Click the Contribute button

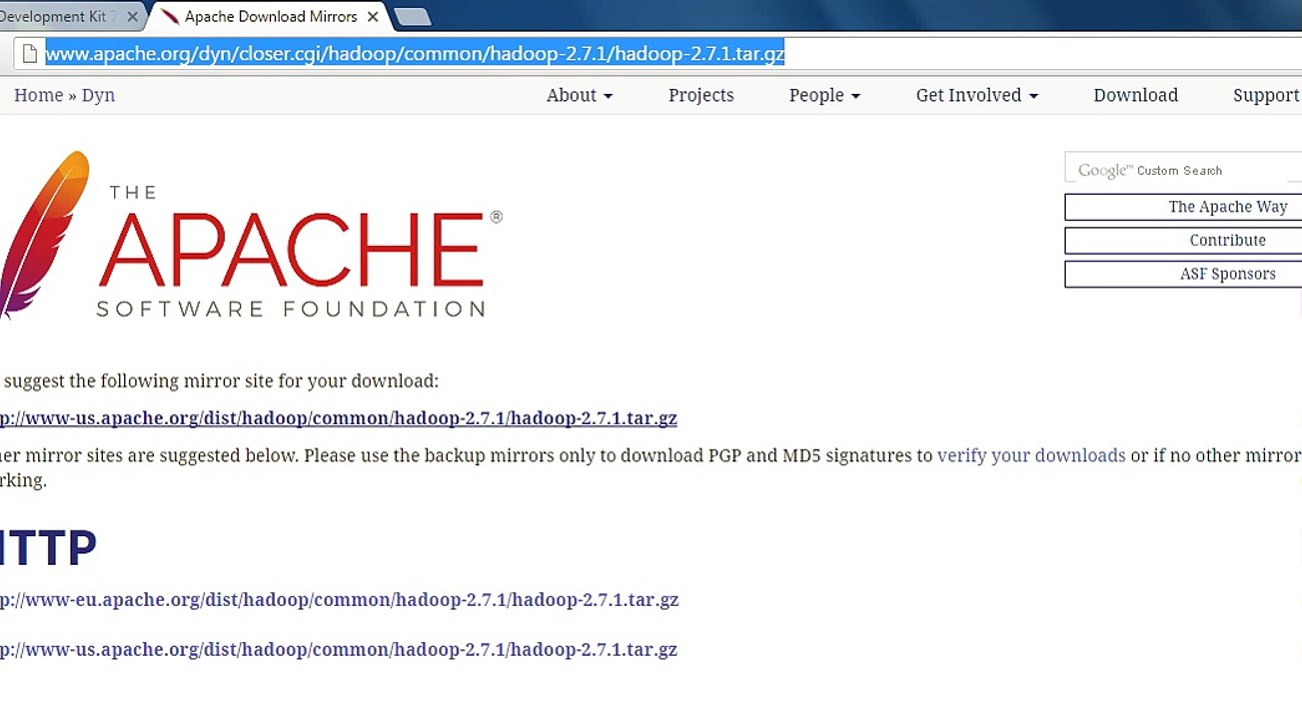tap(1183, 241)
